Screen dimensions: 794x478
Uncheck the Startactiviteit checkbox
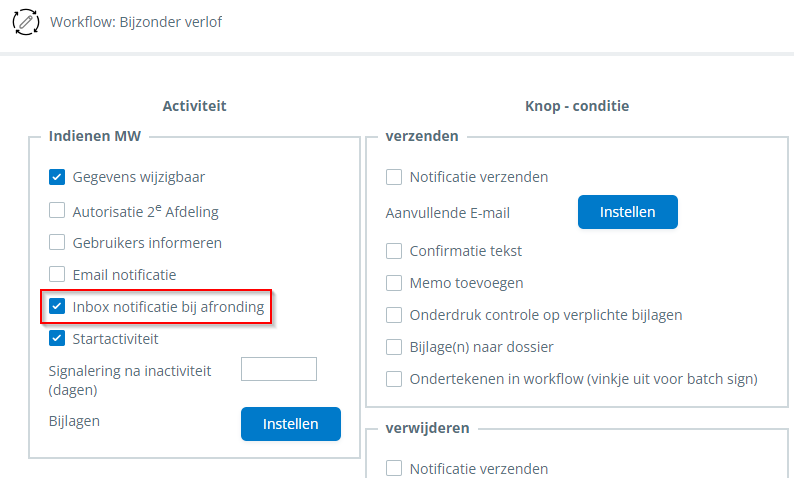click(x=57, y=338)
